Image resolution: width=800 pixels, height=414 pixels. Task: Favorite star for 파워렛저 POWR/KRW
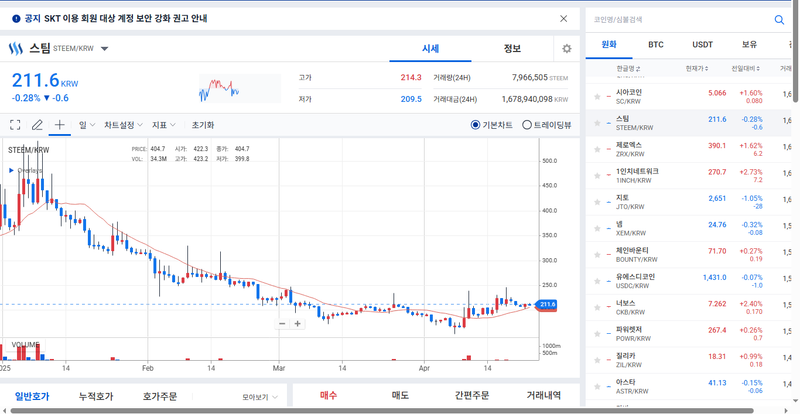tap(597, 333)
